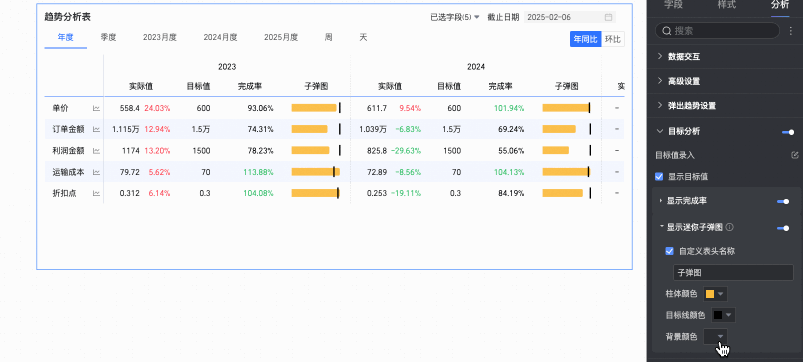Image resolution: width=803 pixels, height=362 pixels.
Task: Open trend chart icon for 利润金额 row
Action: pyautogui.click(x=96, y=151)
